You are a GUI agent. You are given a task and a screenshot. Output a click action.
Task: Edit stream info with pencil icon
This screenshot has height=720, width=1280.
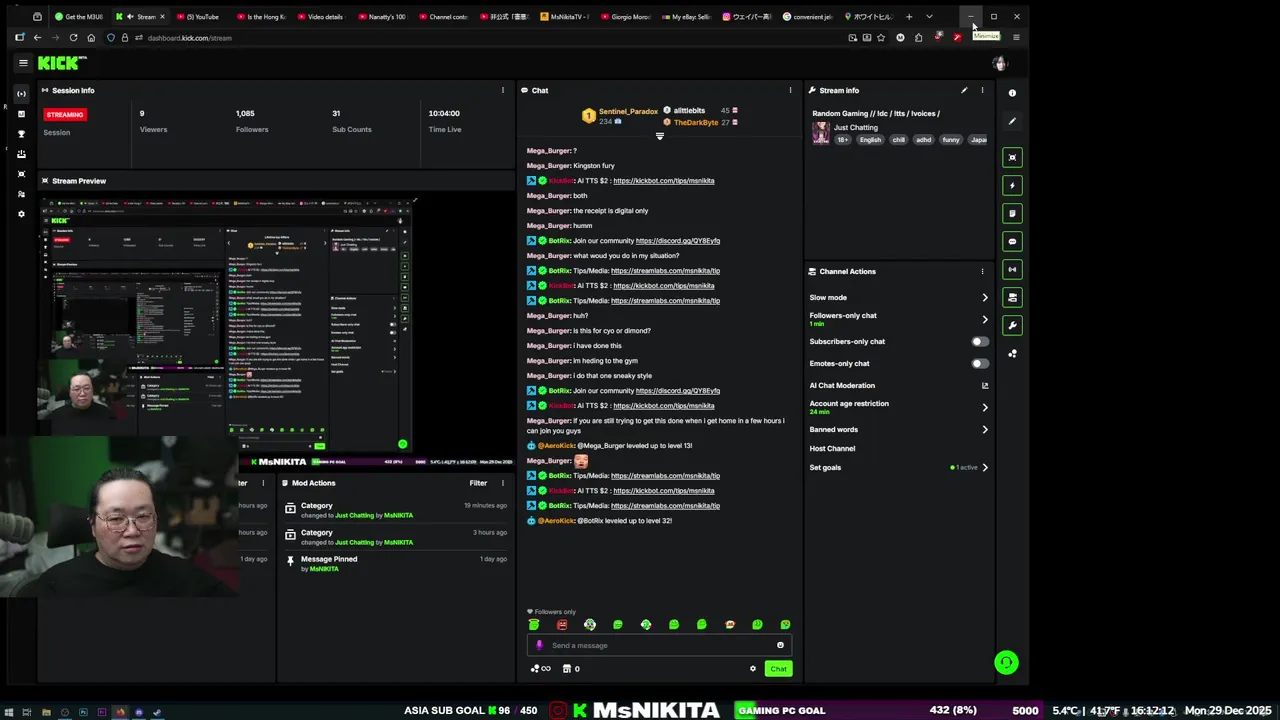[x=964, y=90]
